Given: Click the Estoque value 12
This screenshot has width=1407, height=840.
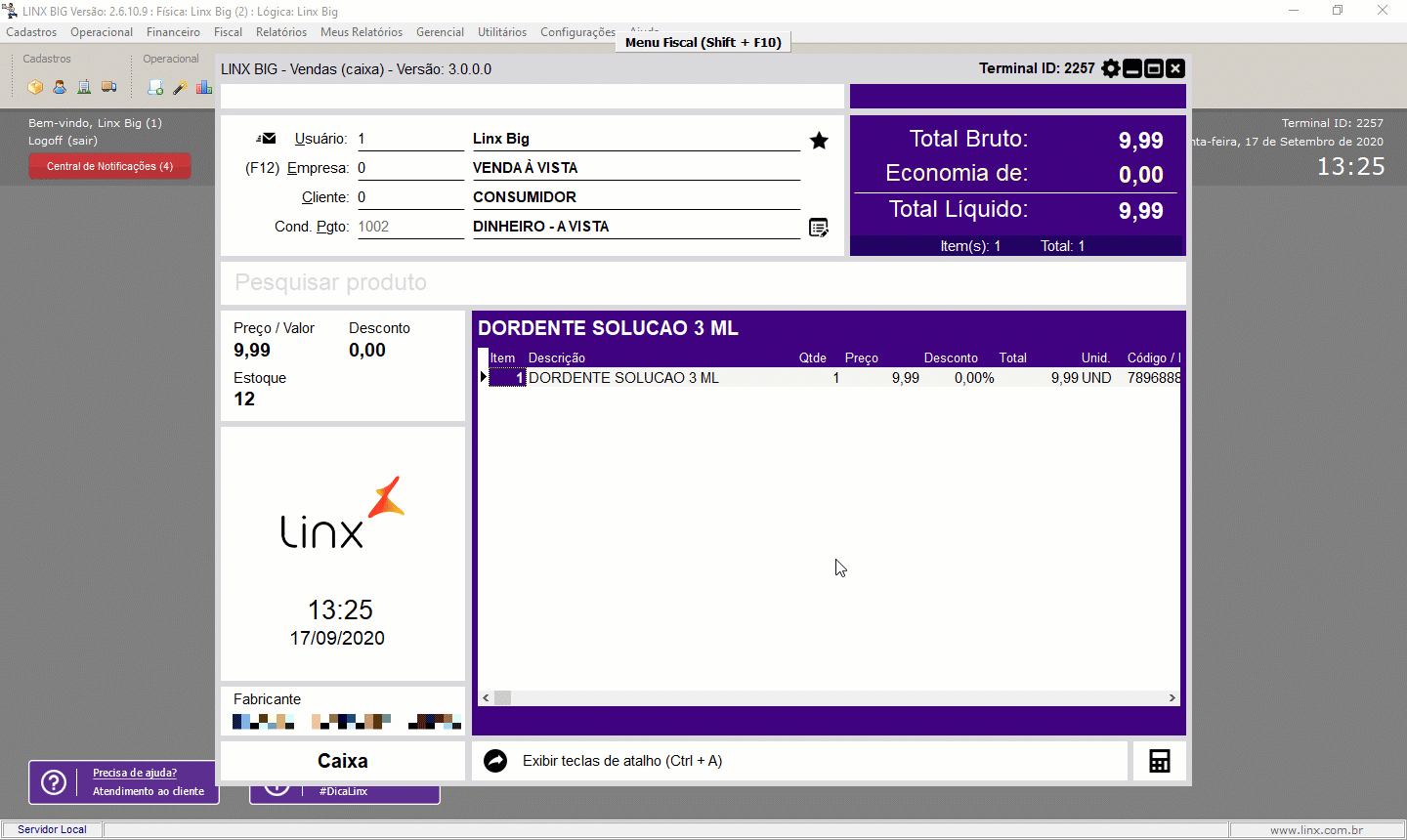Looking at the screenshot, I should [244, 399].
